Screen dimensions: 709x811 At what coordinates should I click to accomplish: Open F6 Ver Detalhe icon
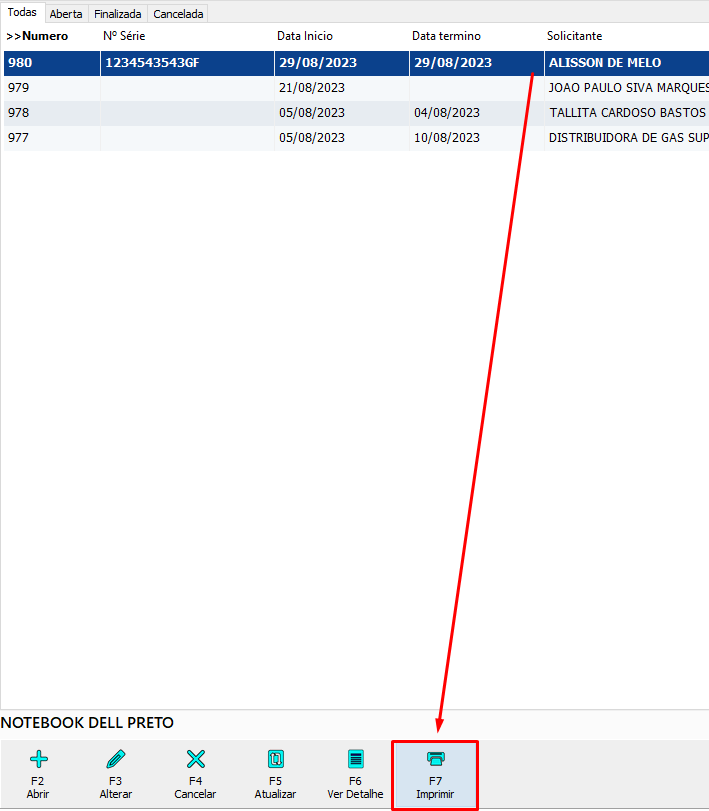(355, 759)
